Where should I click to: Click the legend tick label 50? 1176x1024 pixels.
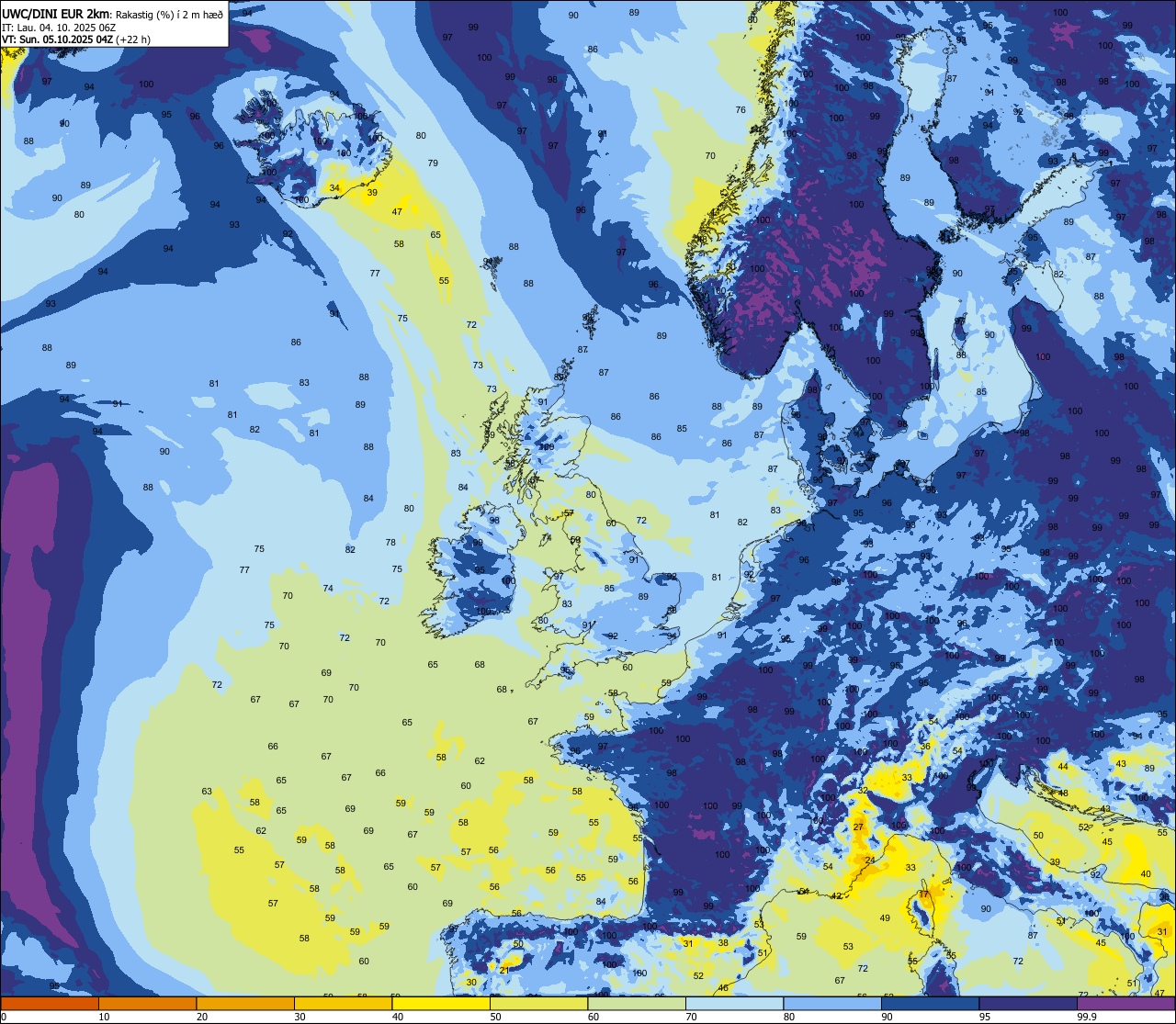495,1016
